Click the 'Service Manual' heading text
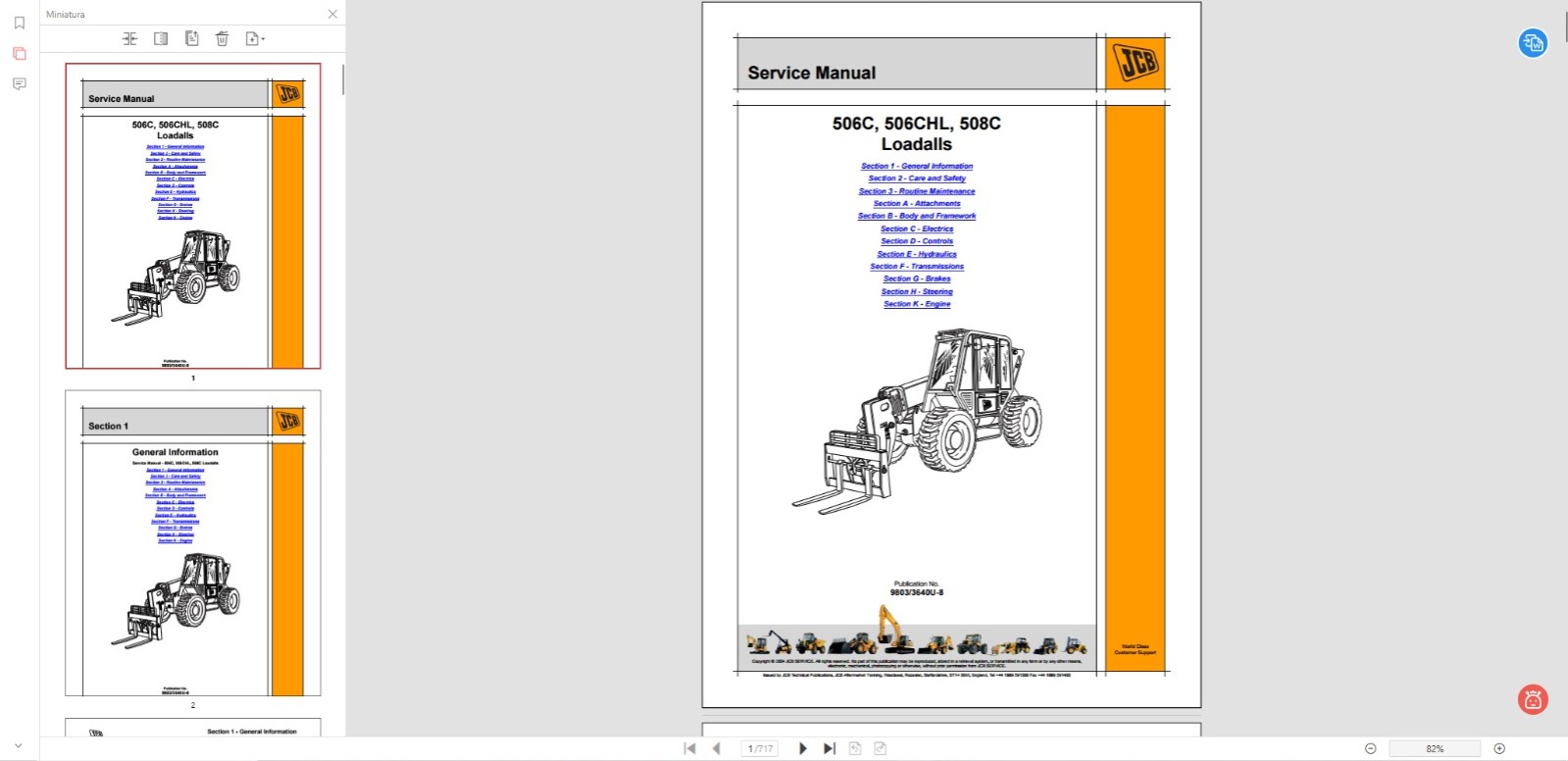Viewport: 1568px width, 761px height. pos(812,73)
